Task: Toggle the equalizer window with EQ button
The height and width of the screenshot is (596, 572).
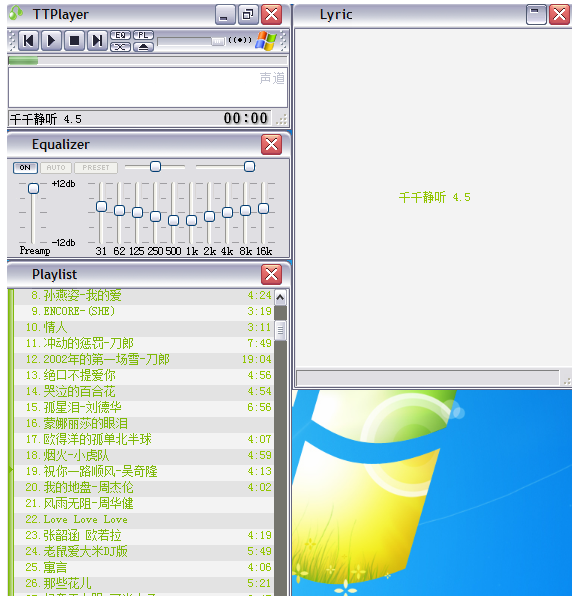Action: pos(120,35)
